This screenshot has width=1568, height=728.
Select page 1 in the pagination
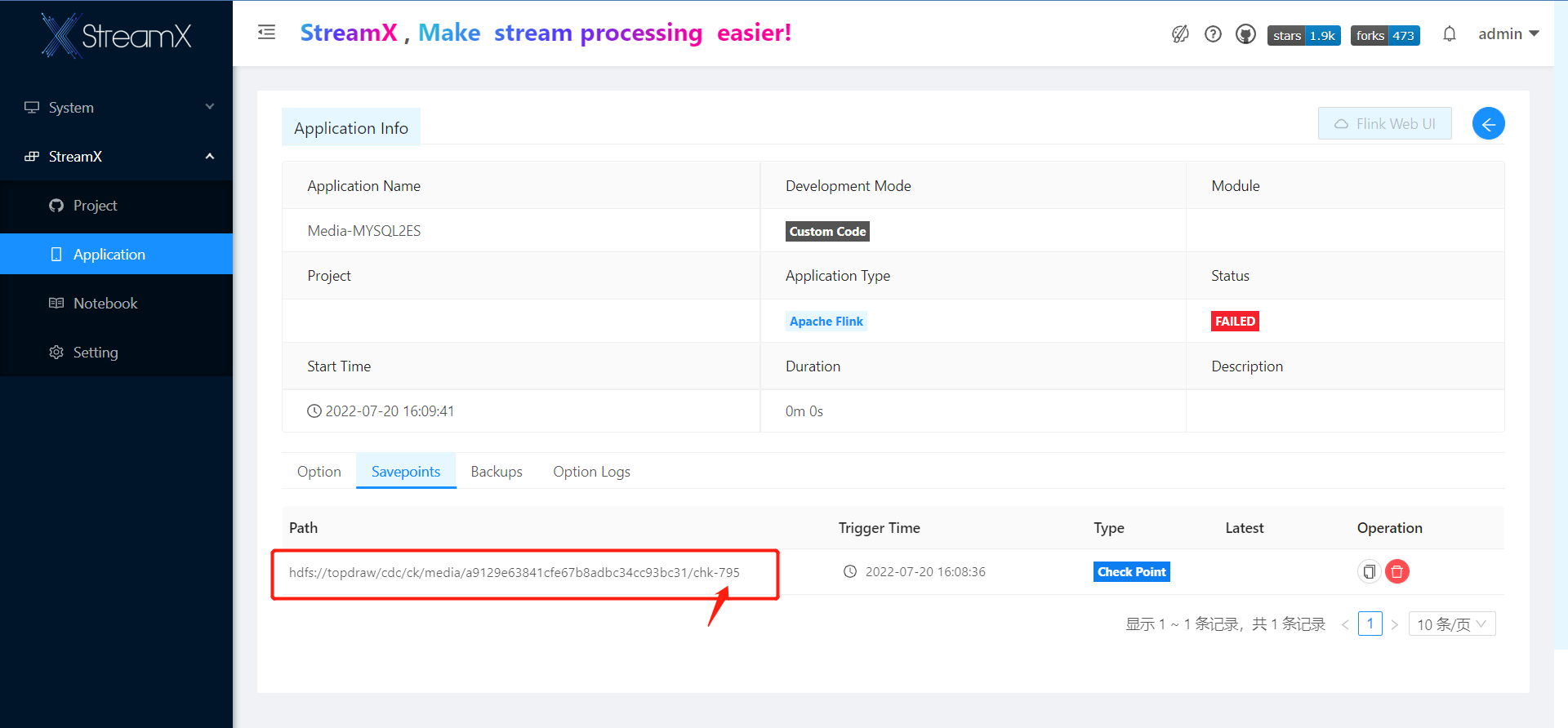click(x=1370, y=624)
